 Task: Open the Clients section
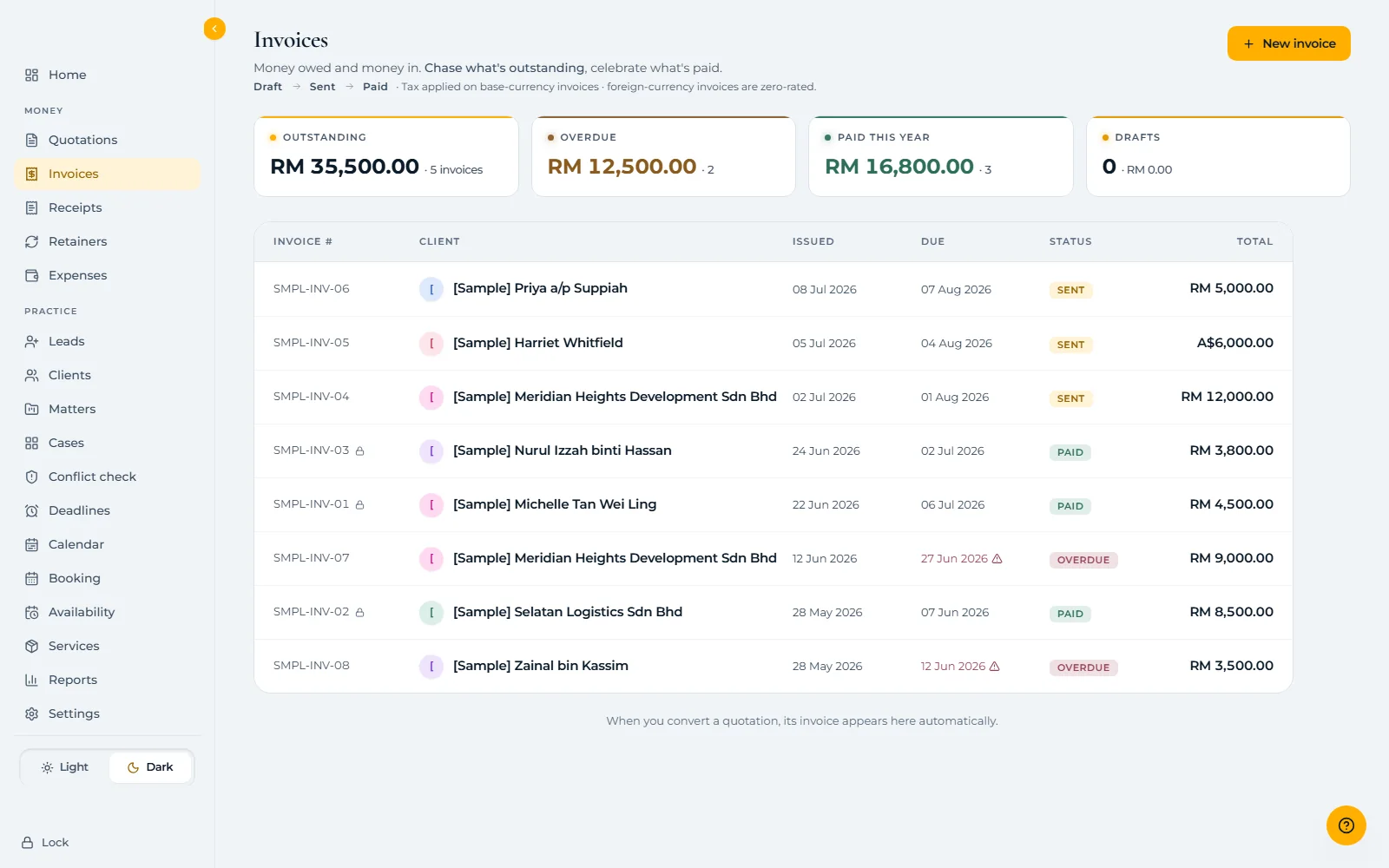pyautogui.click(x=108, y=375)
